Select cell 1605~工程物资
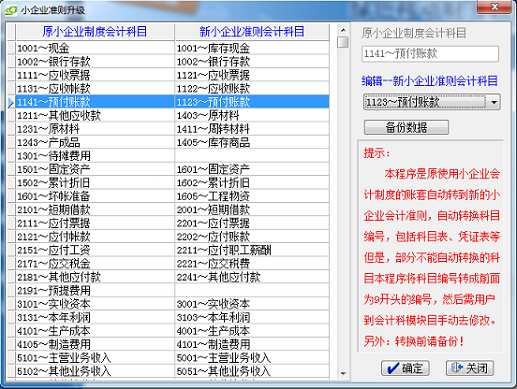This screenshot has height=389, width=517. click(252, 196)
